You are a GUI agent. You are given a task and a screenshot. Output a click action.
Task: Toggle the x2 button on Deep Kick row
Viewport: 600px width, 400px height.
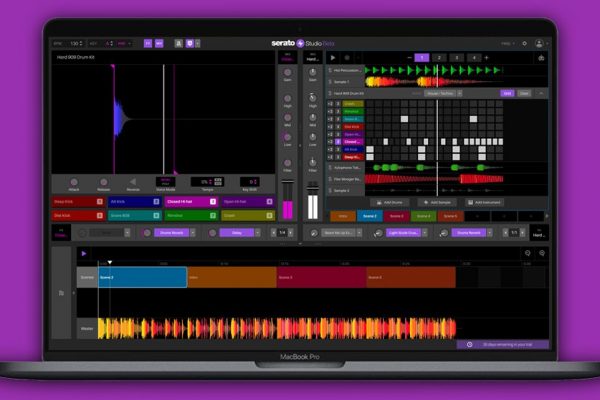[x=330, y=157]
